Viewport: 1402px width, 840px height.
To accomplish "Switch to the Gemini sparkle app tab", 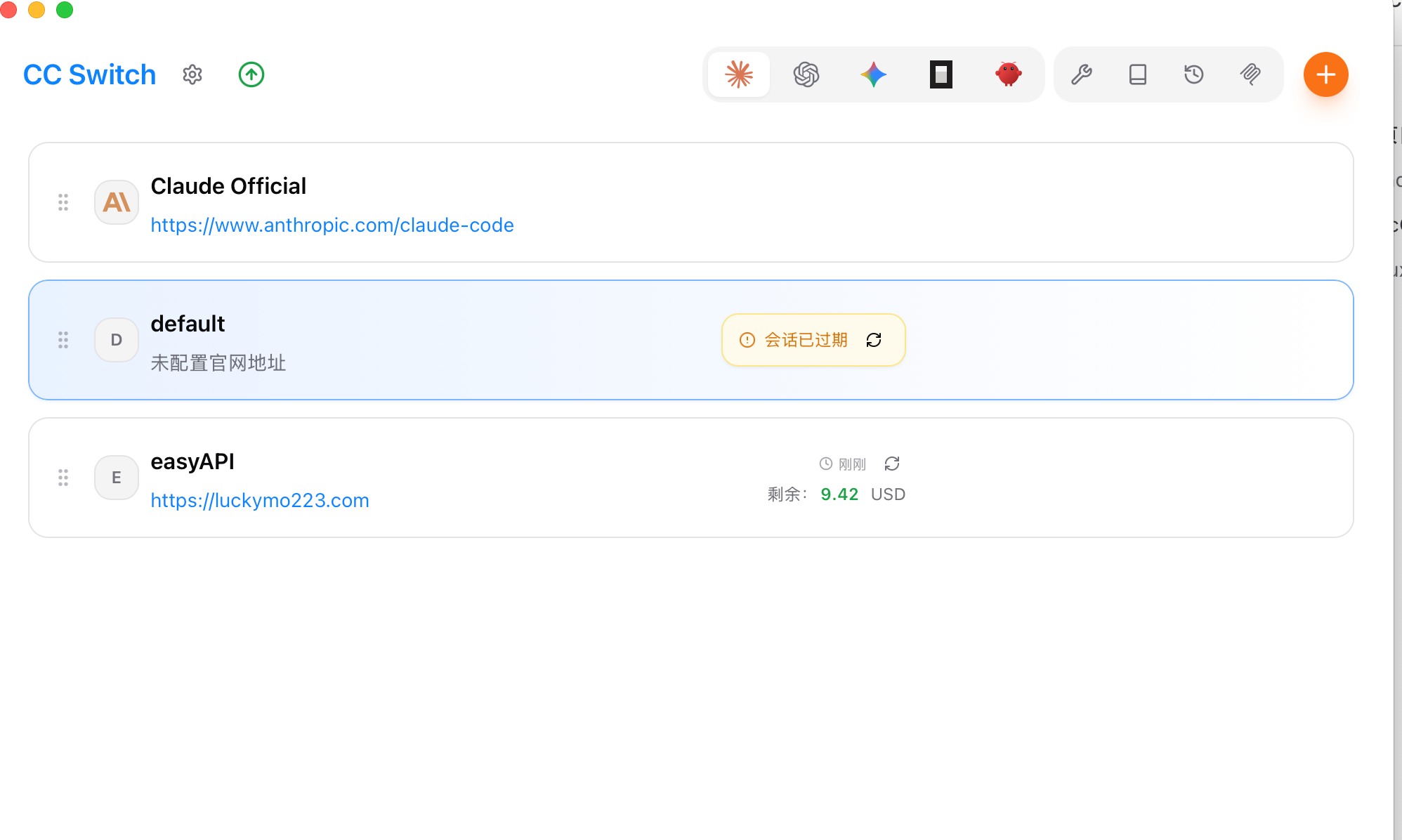I will [x=874, y=74].
